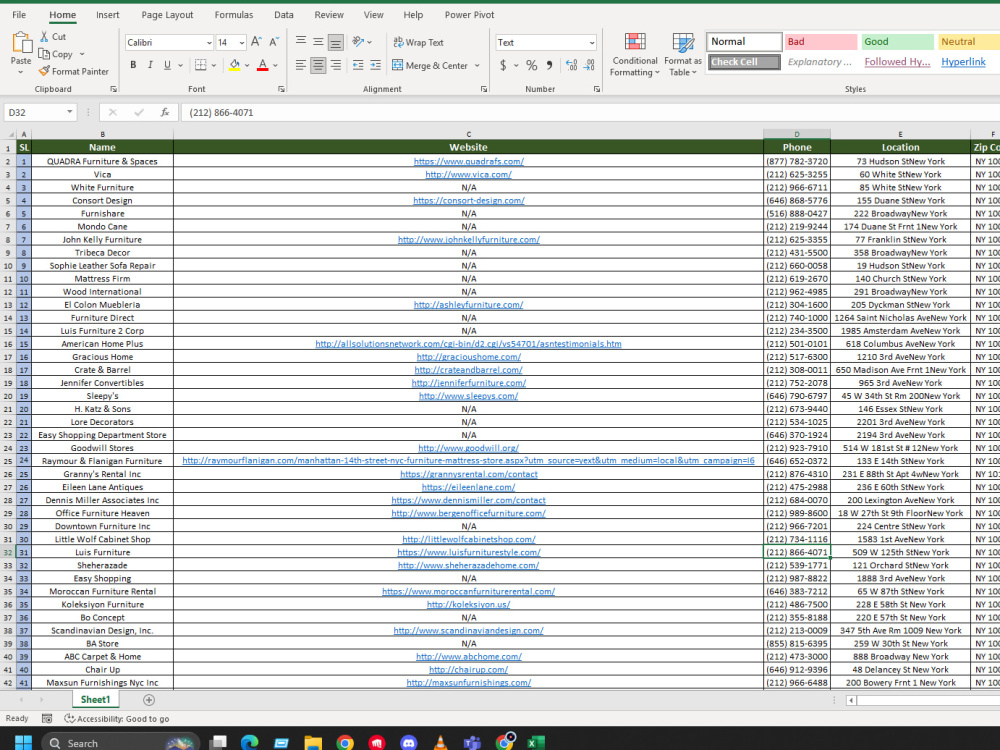Screen dimensions: 1000x750
Task: Open the Clipboard pane launcher
Action: tap(114, 89)
